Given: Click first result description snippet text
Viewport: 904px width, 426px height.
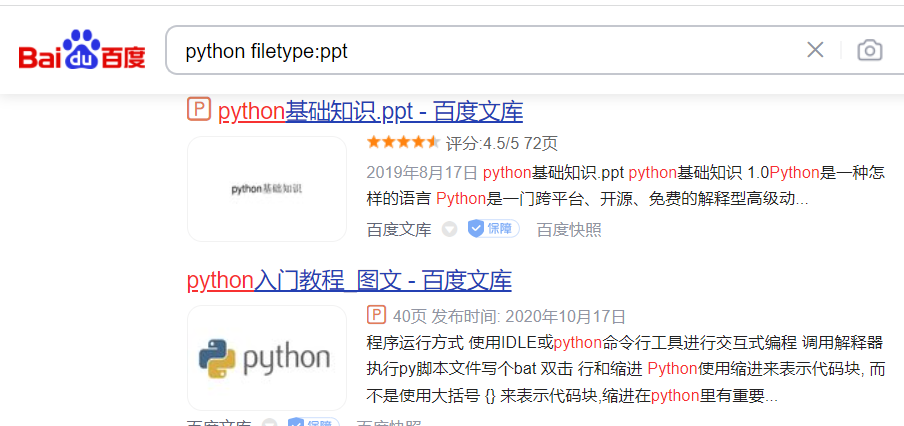Looking at the screenshot, I should tap(626, 186).
